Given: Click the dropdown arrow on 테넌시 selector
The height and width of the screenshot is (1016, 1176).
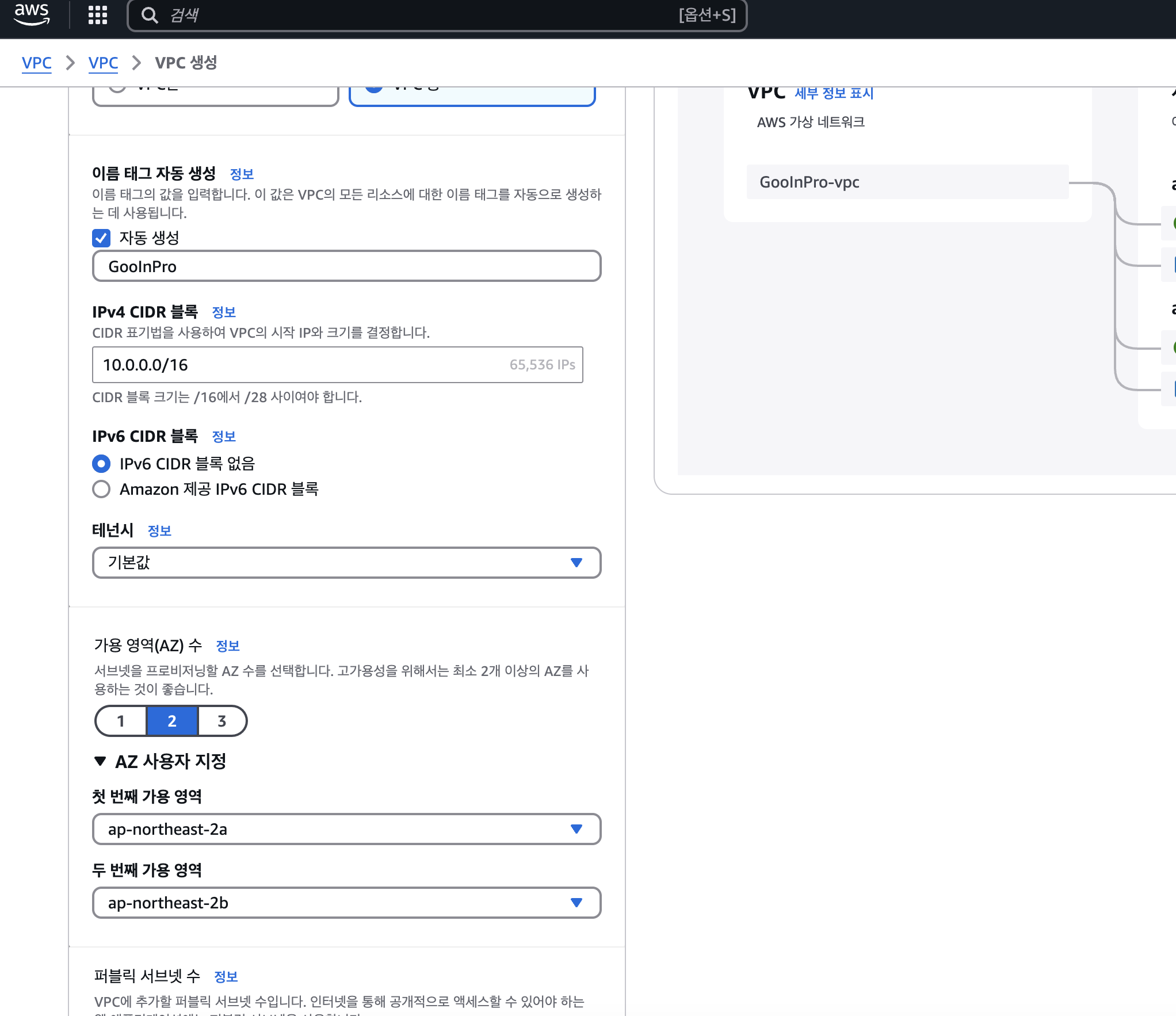Looking at the screenshot, I should (576, 563).
